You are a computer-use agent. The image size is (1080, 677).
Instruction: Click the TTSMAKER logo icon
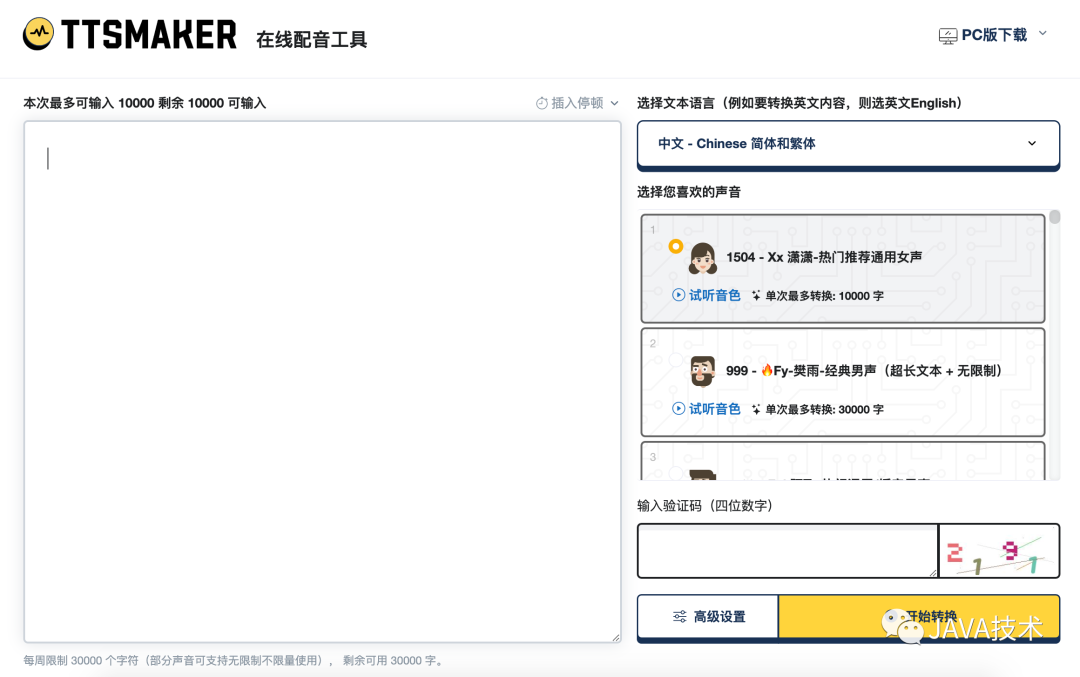pyautogui.click(x=40, y=33)
